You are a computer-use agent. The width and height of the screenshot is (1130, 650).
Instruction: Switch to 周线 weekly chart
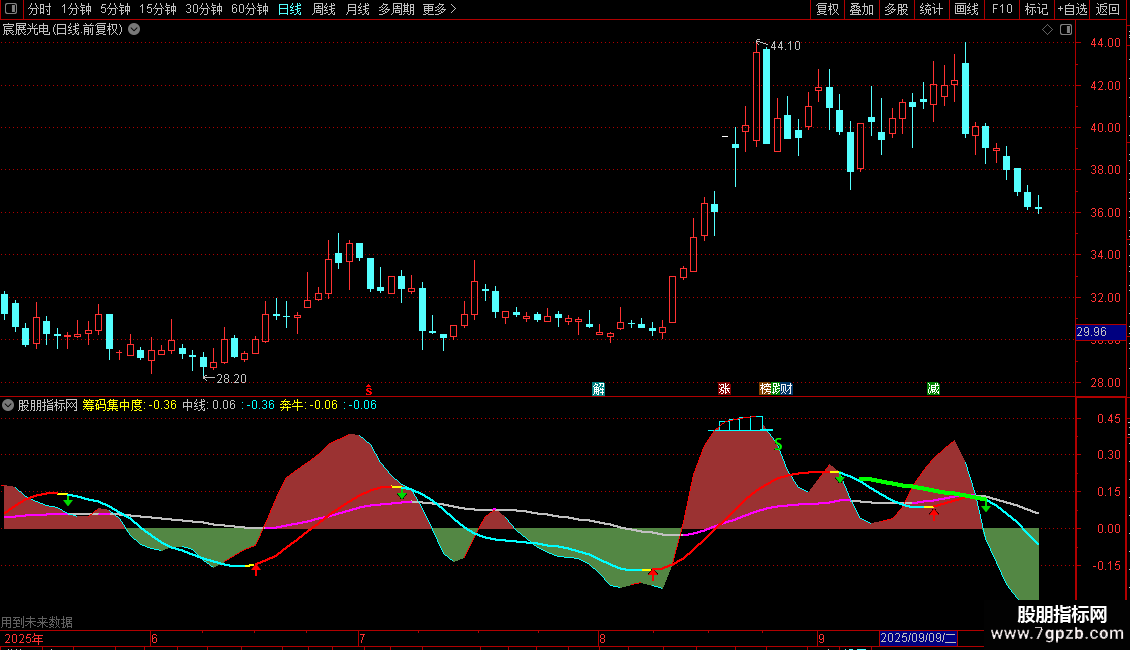click(324, 9)
